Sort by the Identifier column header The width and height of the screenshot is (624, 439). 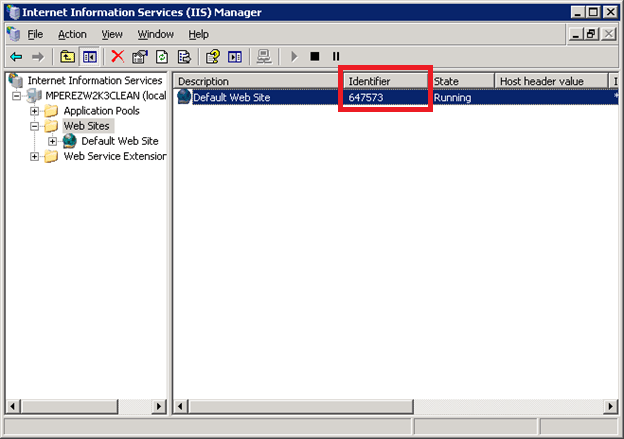[386, 81]
